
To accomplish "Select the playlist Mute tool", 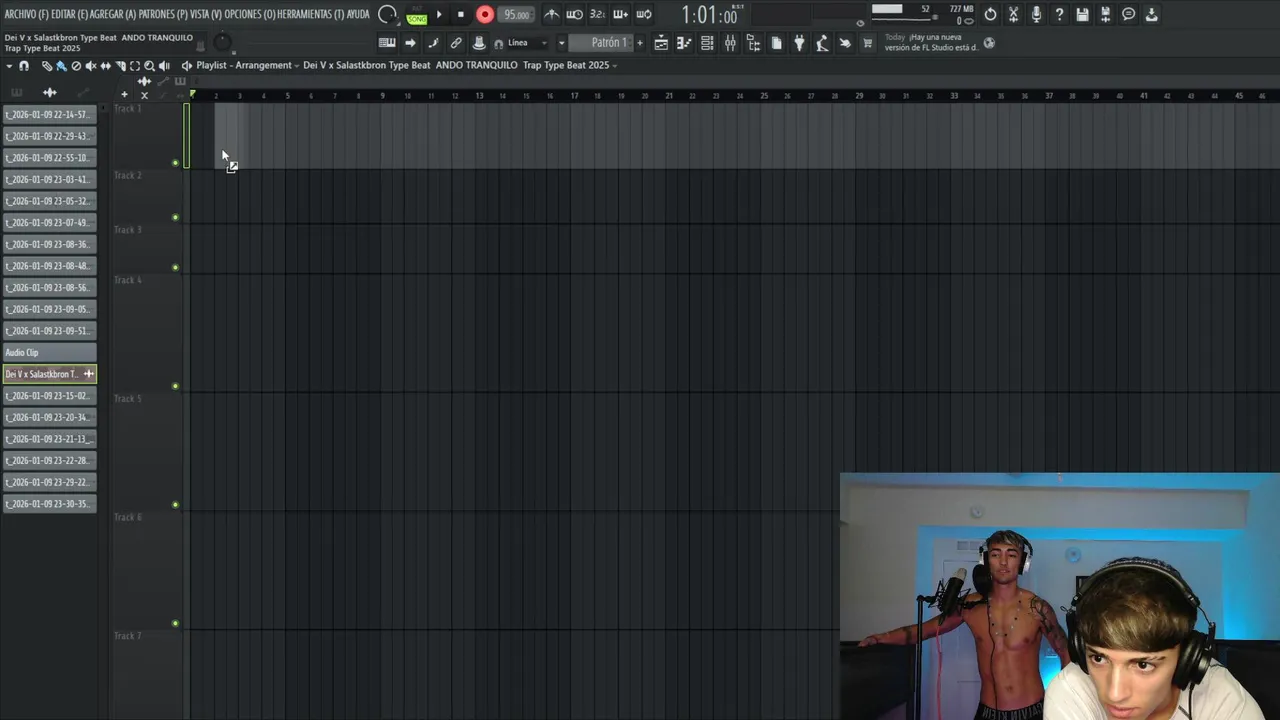I will [x=91, y=66].
